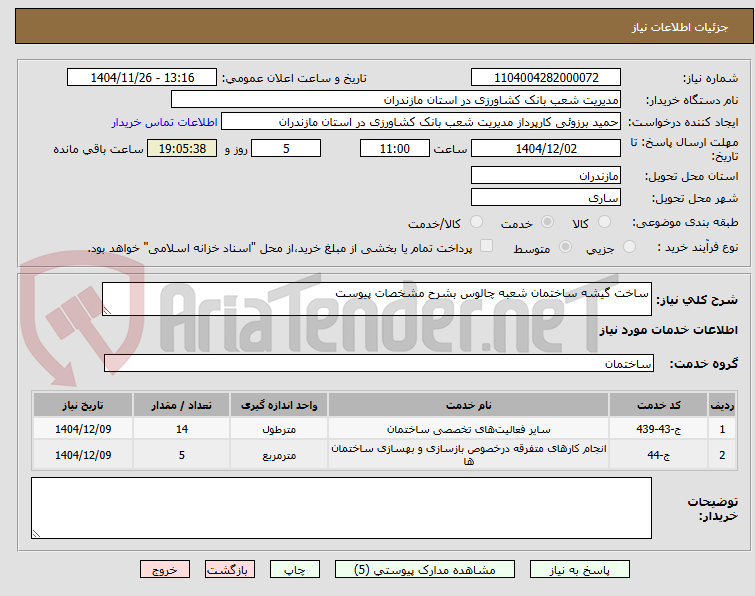Click the delivery city field ساری
755x596 pixels.
click(546, 197)
